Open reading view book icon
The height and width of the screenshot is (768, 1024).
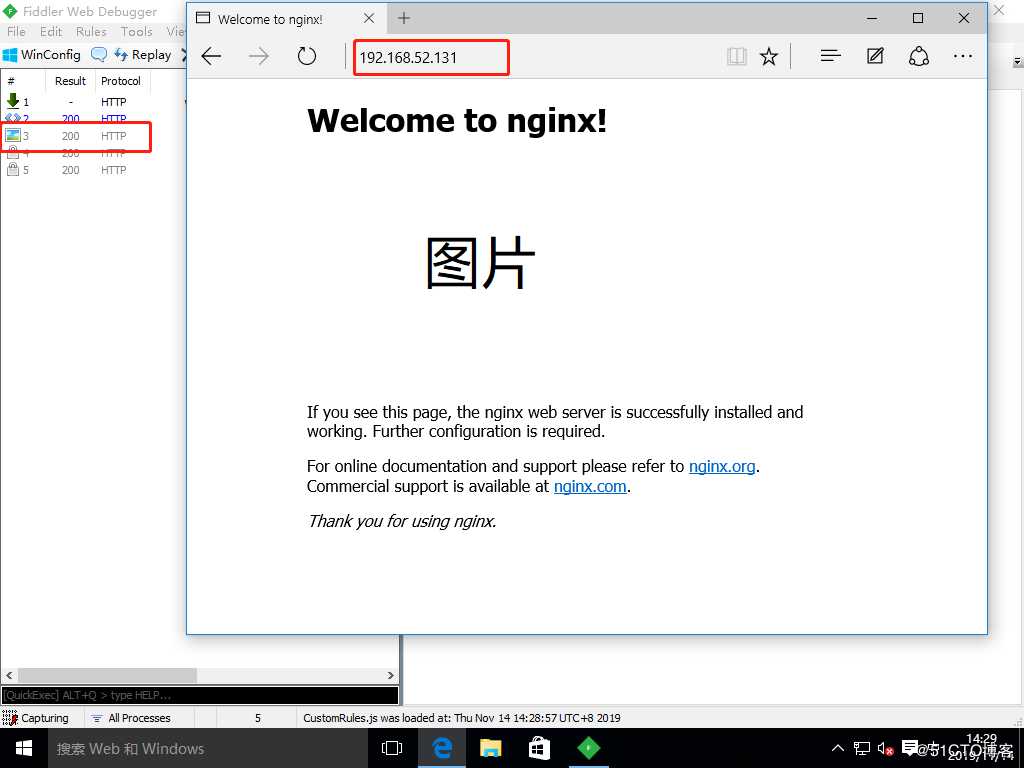(737, 57)
